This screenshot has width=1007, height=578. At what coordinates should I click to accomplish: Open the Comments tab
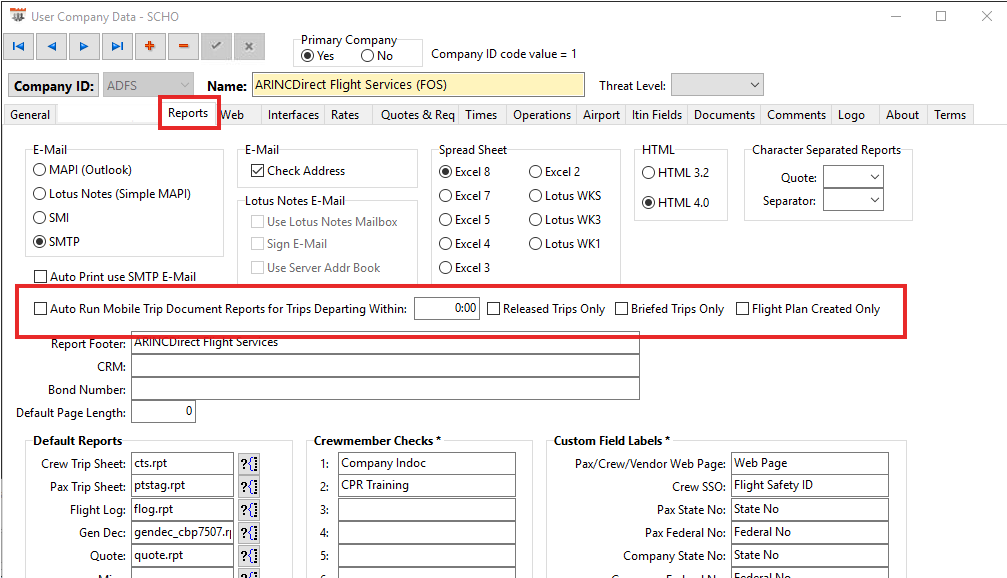[x=796, y=115]
